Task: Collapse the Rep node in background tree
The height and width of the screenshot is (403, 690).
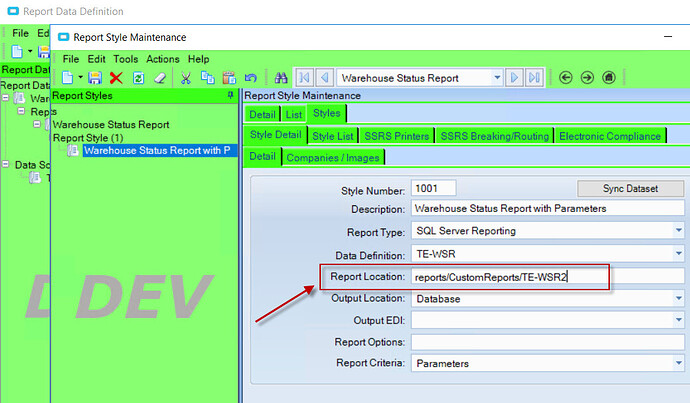Action: (x=21, y=111)
